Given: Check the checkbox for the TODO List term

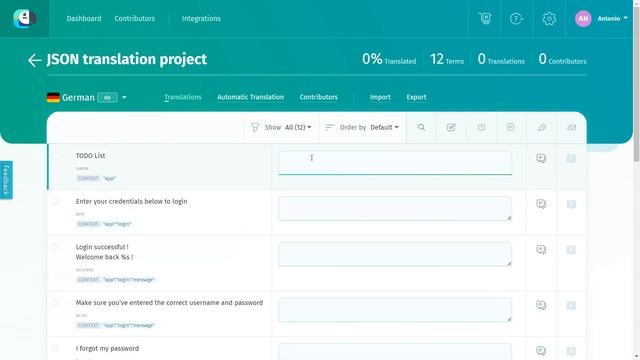Looking at the screenshot, I should pyautogui.click(x=55, y=156).
